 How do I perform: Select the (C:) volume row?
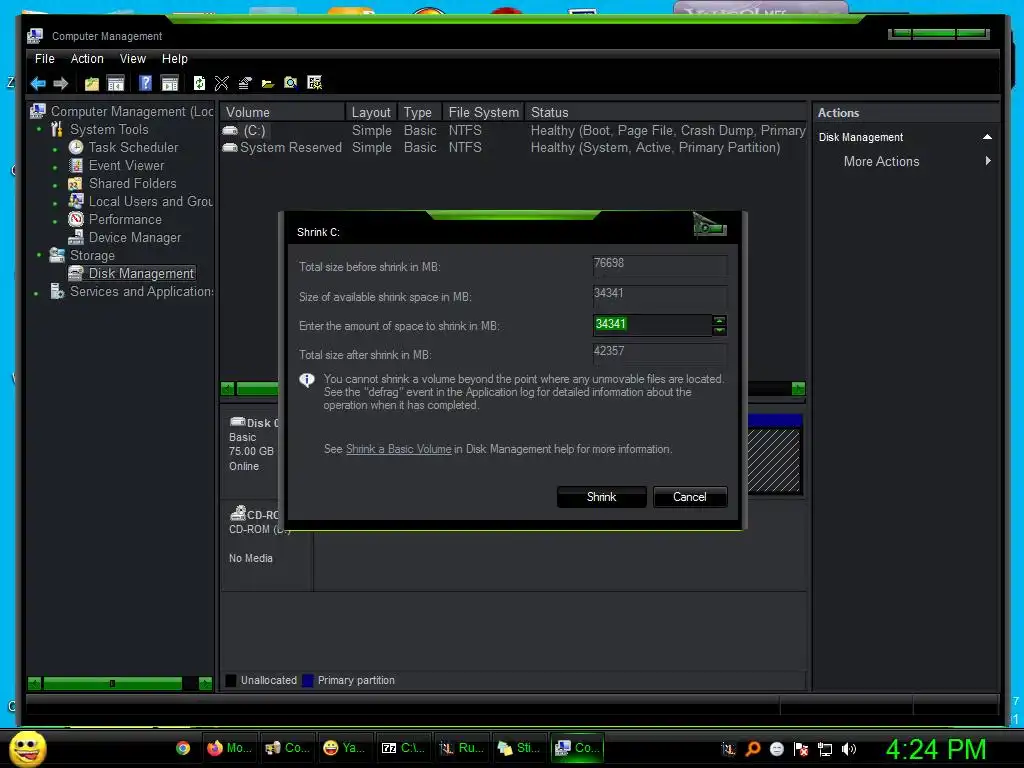(513, 131)
